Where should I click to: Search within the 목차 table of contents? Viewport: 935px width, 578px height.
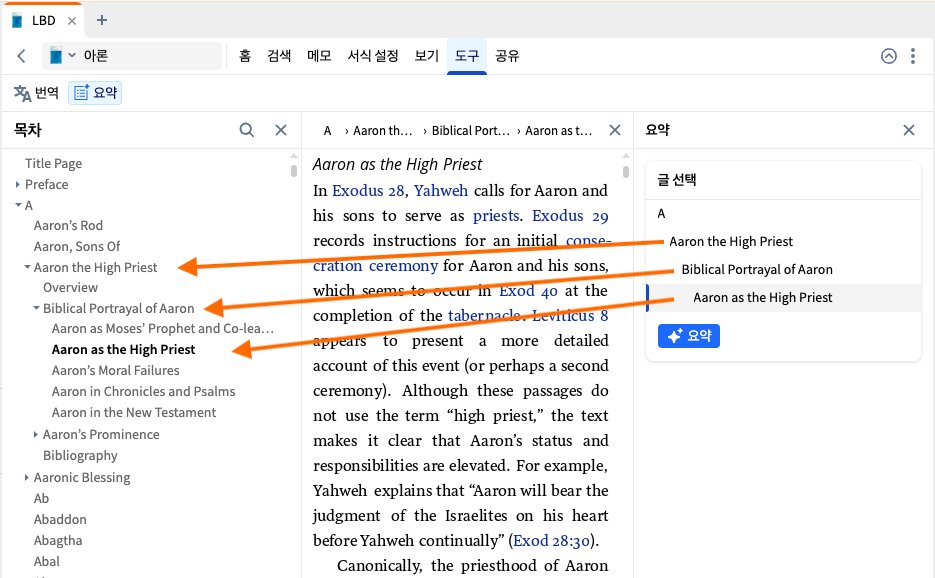point(246,130)
